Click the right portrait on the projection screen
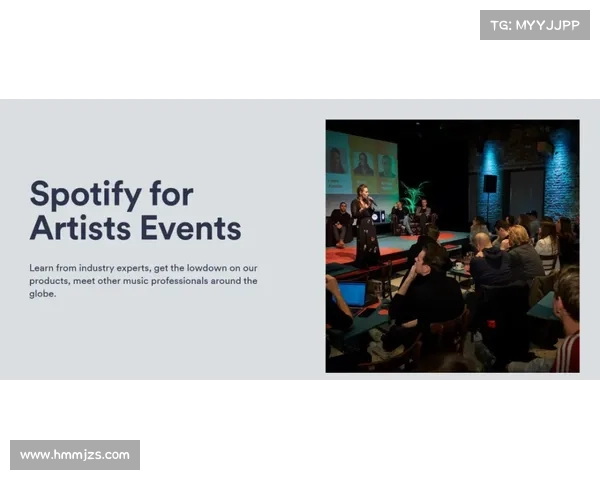Screen dimensions: 600x480 point(386,164)
